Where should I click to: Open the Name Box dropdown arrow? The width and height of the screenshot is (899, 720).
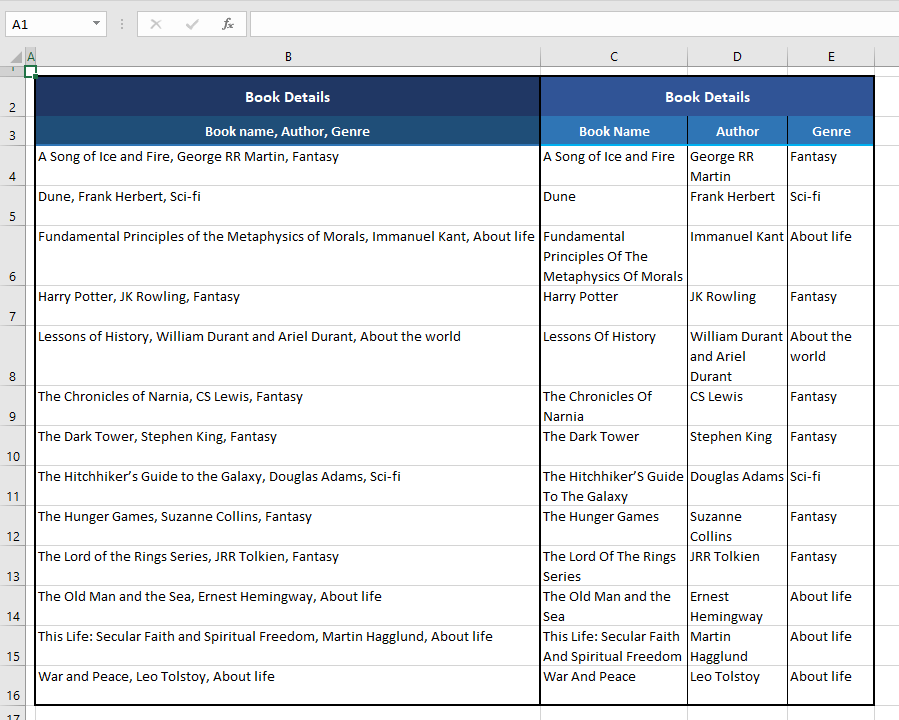[x=96, y=24]
